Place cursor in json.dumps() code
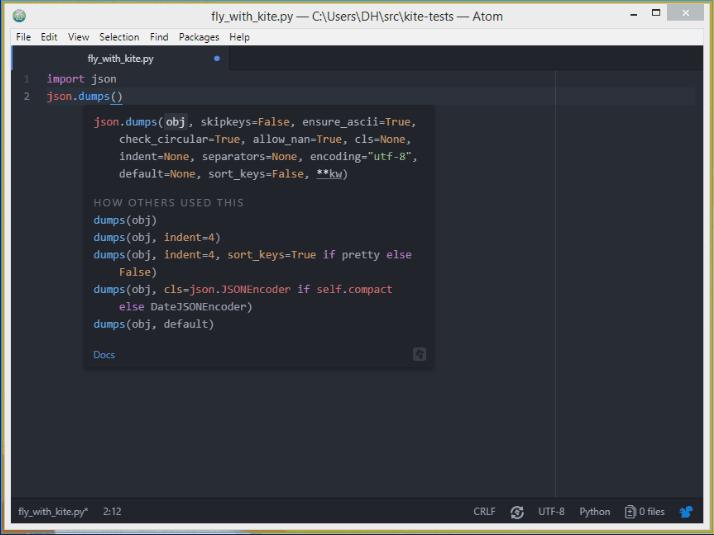714x535 pixels. (85, 97)
